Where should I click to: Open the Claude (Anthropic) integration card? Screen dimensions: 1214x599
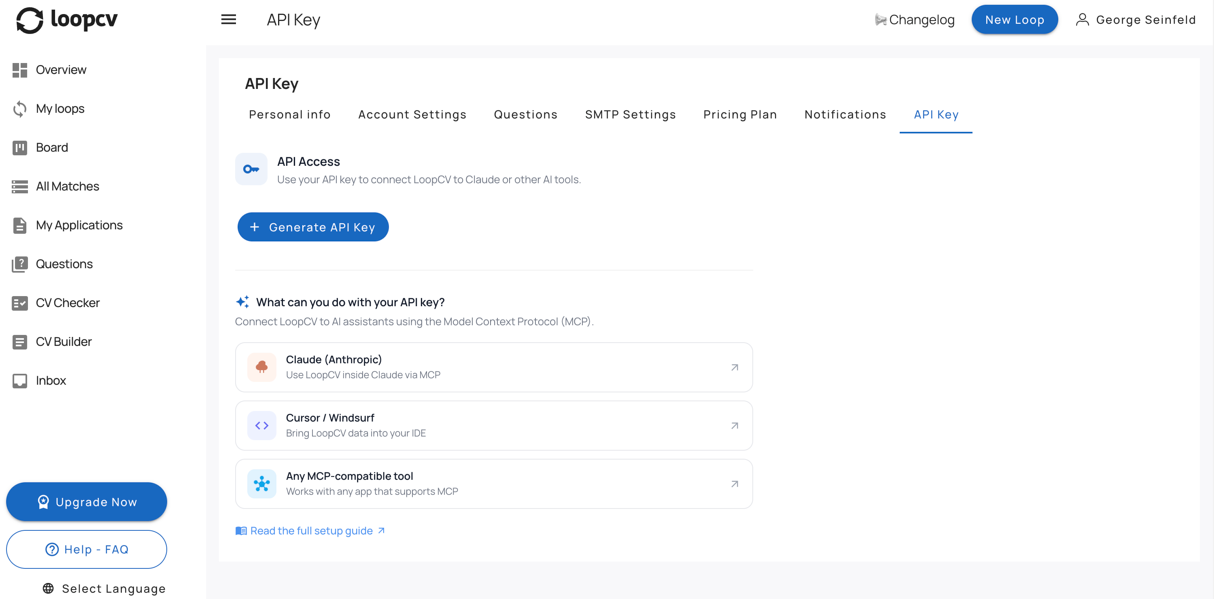click(494, 367)
